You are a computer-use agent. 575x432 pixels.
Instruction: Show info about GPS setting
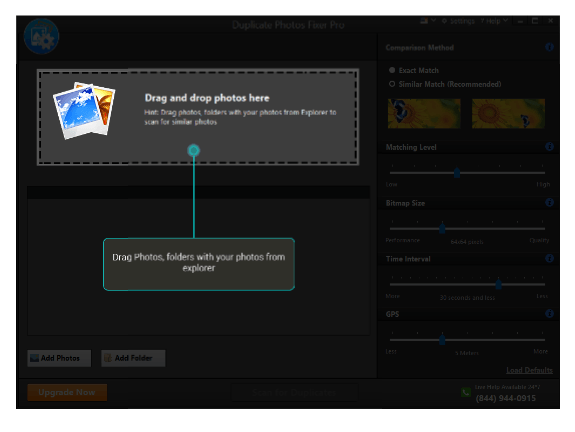[549, 314]
